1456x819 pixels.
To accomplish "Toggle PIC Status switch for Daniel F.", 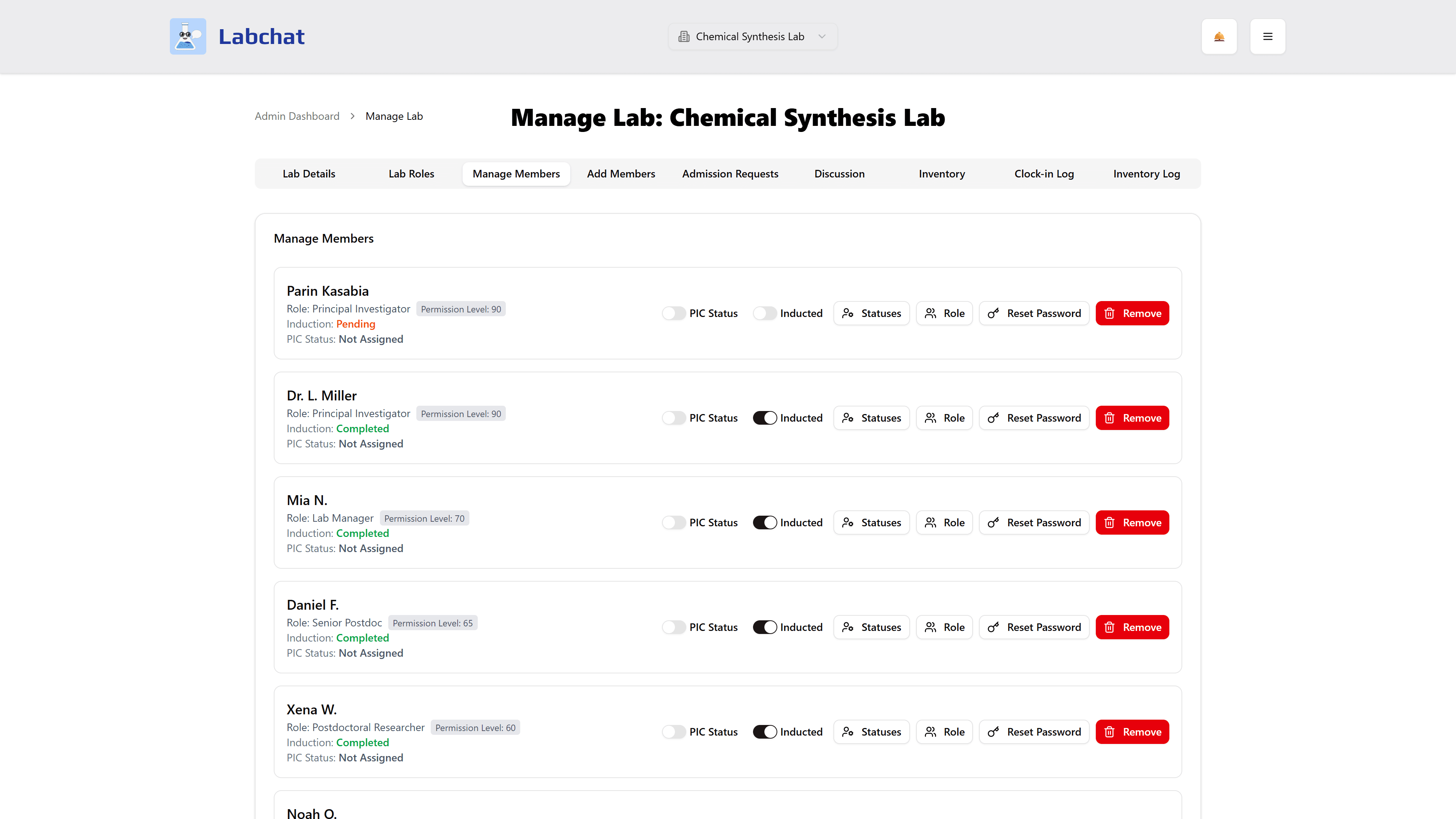I will [673, 627].
